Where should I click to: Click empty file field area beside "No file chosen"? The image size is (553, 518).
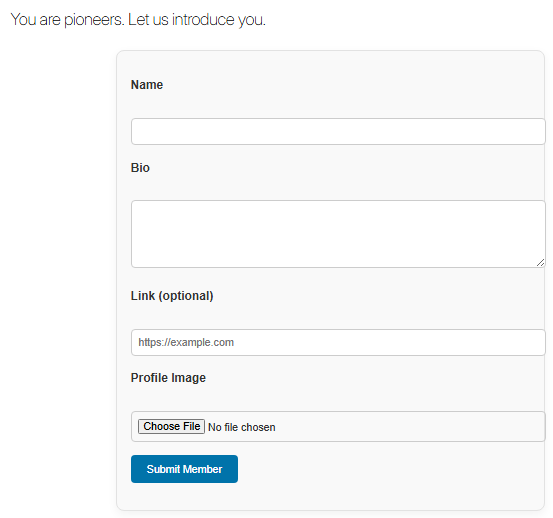(409, 427)
